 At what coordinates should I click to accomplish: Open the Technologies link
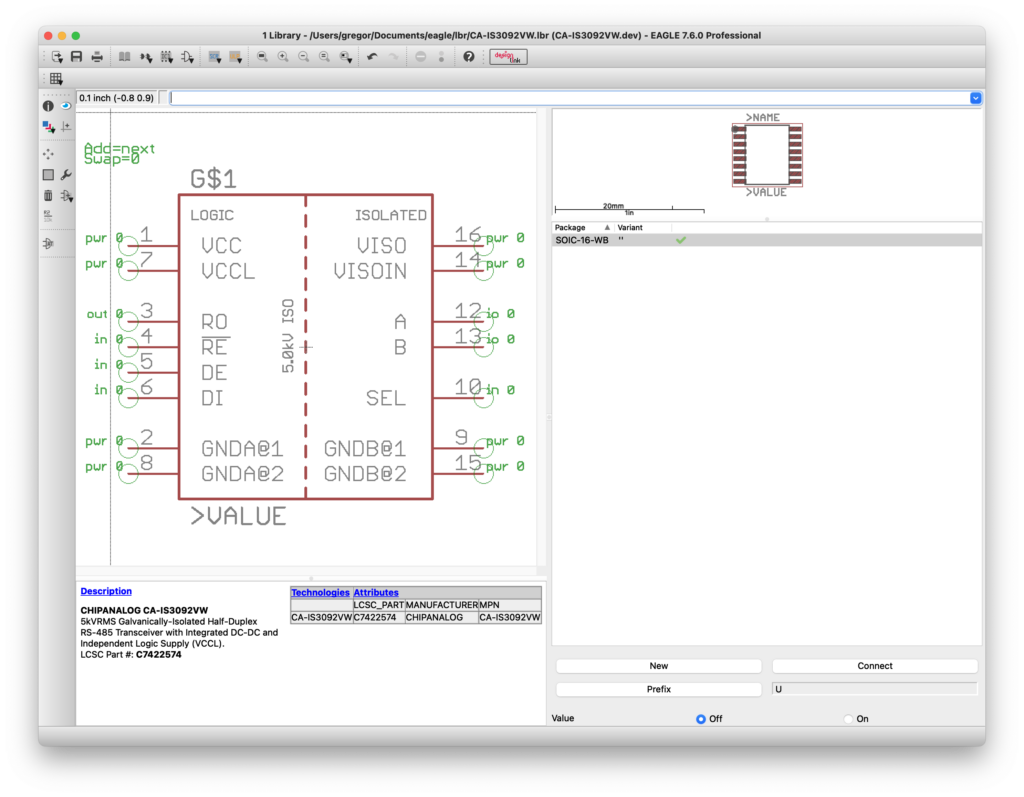click(320, 592)
